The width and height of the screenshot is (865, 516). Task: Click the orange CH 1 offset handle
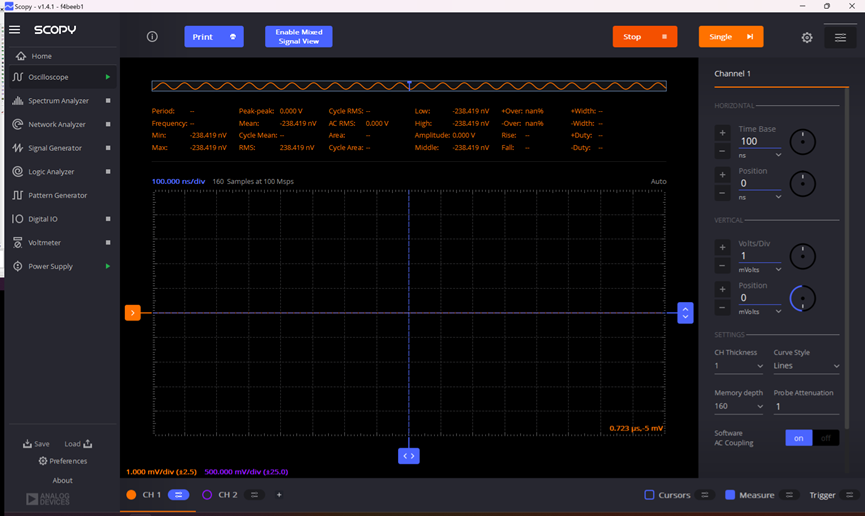(132, 313)
